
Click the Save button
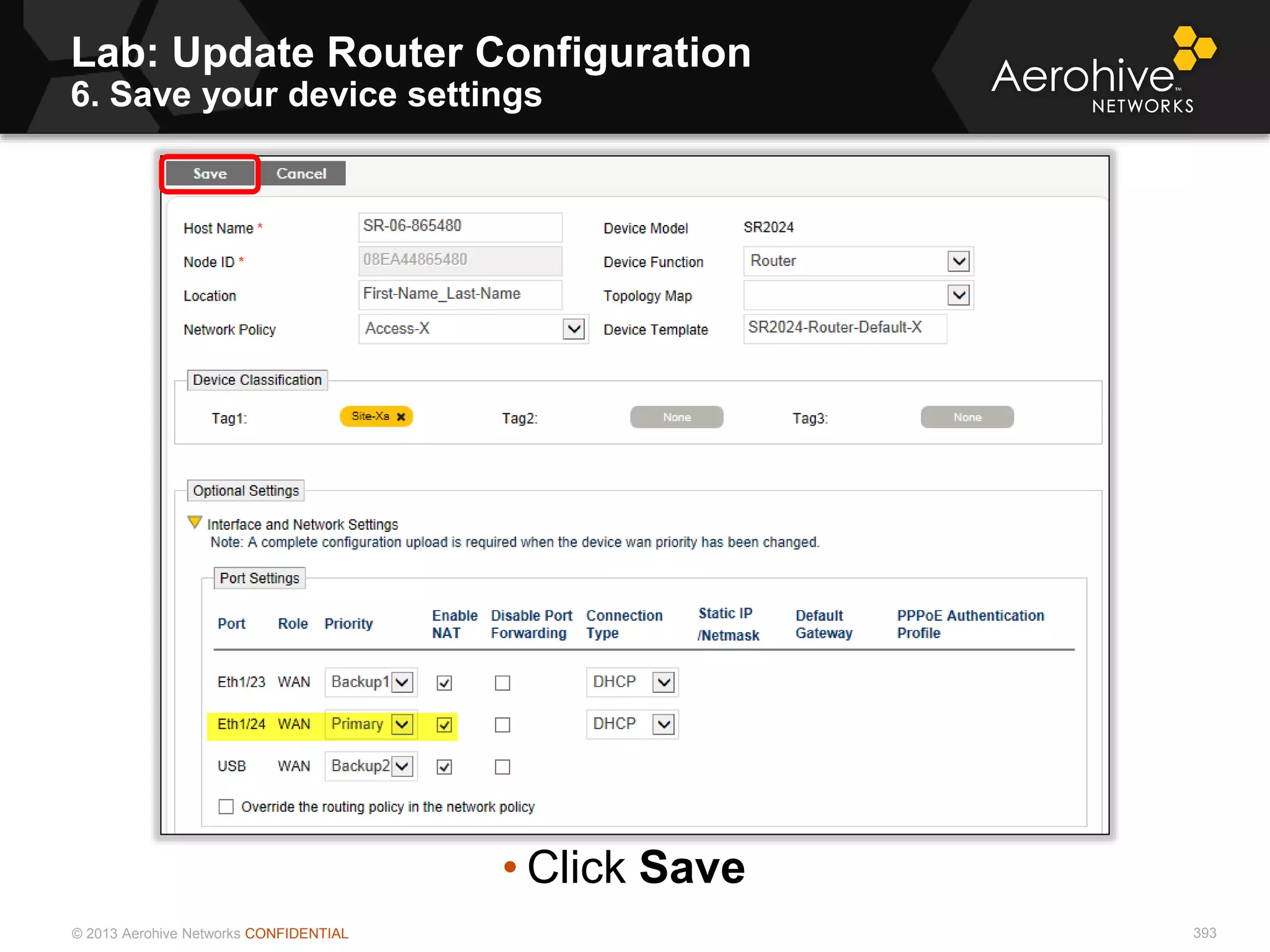pyautogui.click(x=210, y=174)
